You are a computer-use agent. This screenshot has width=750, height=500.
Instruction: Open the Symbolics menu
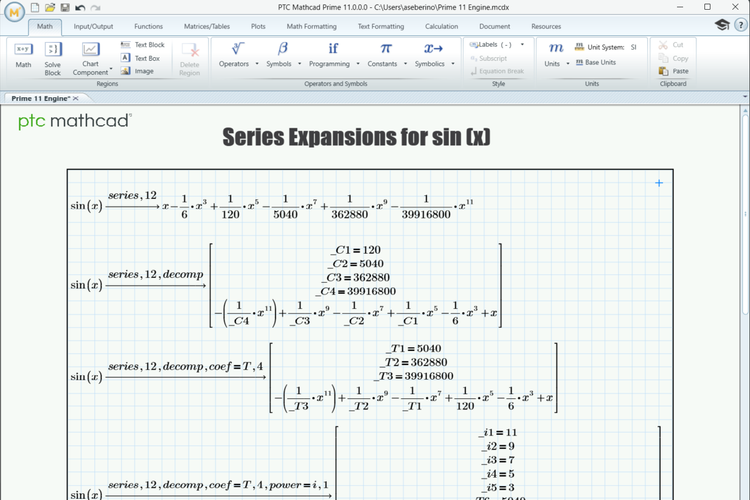pos(433,54)
